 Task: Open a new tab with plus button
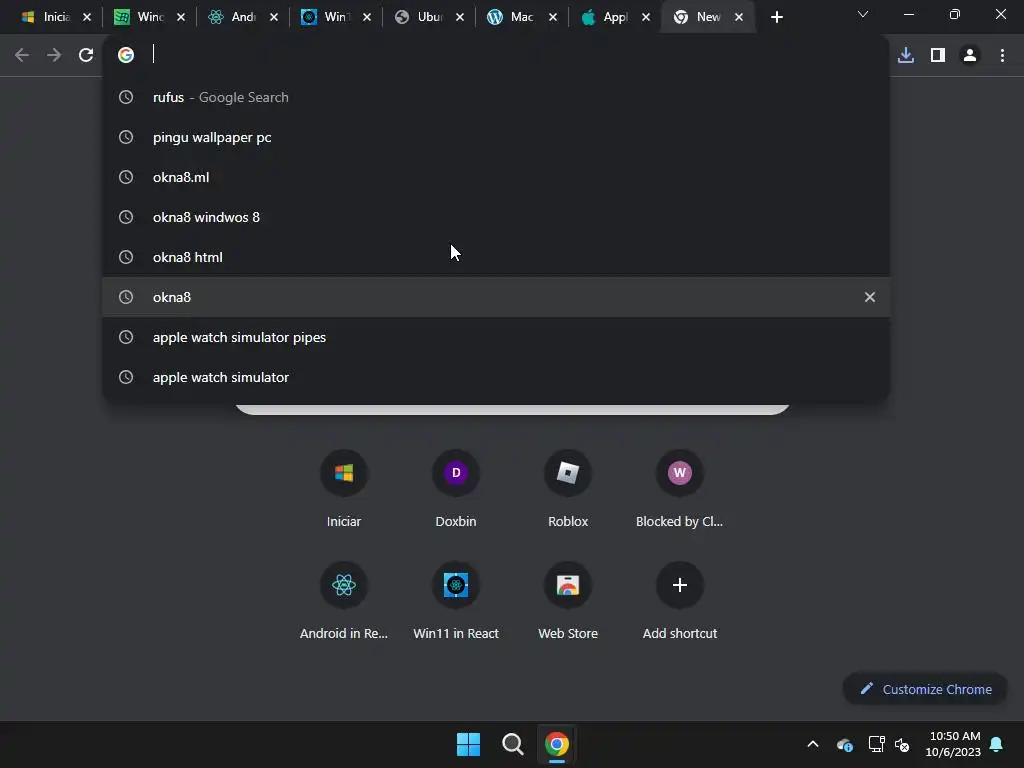(776, 18)
